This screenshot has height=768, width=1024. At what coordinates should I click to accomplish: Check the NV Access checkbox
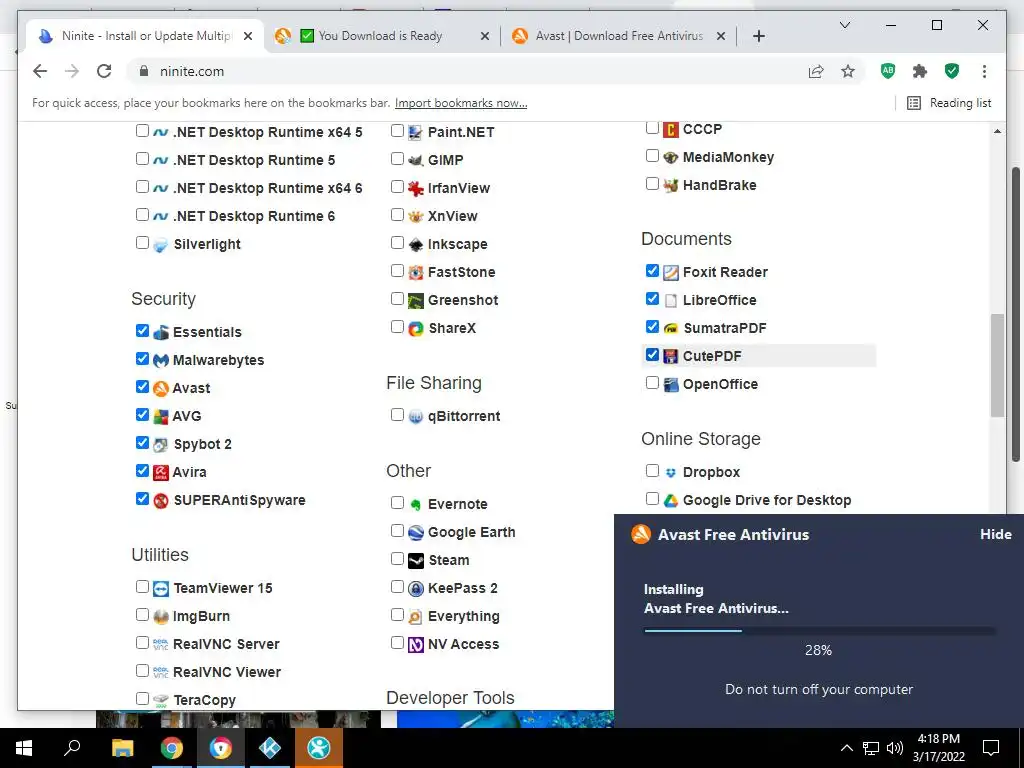397,643
